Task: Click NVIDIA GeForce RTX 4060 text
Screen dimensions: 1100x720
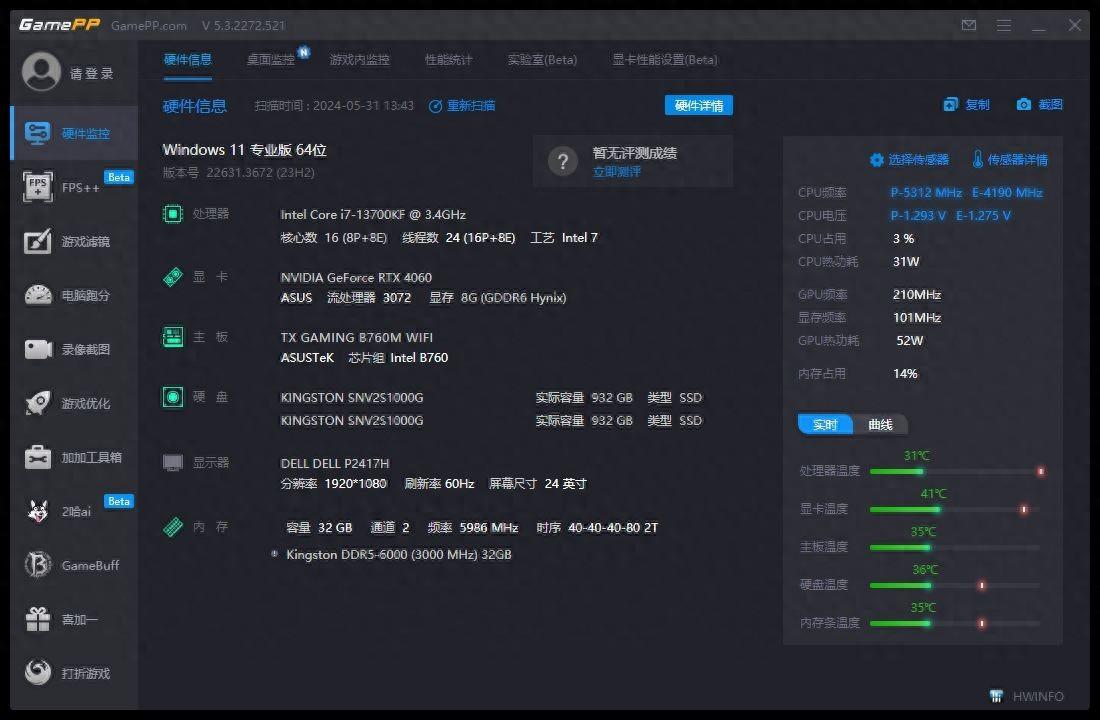Action: [x=356, y=277]
